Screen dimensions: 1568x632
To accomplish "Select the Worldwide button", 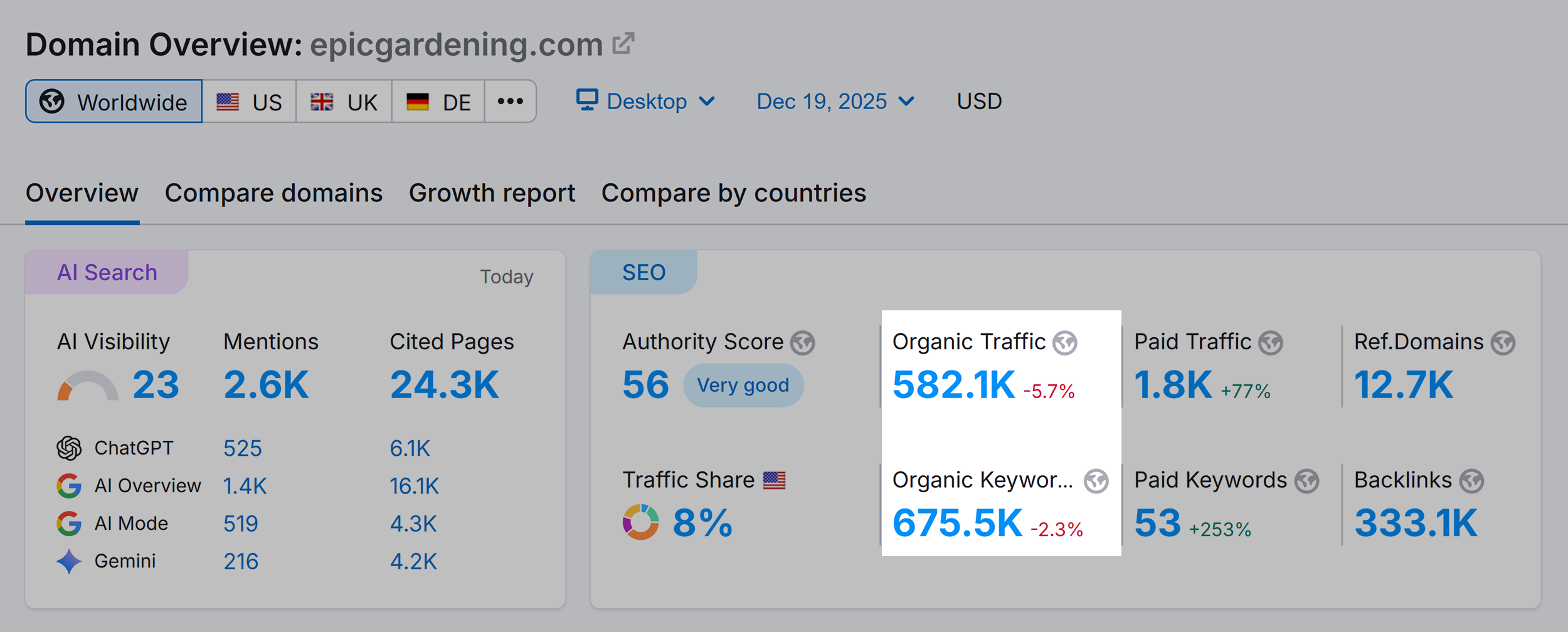I will (x=114, y=102).
